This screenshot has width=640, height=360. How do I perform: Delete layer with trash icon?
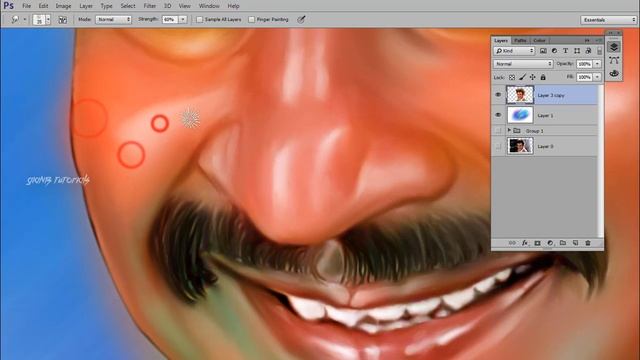(x=588, y=243)
